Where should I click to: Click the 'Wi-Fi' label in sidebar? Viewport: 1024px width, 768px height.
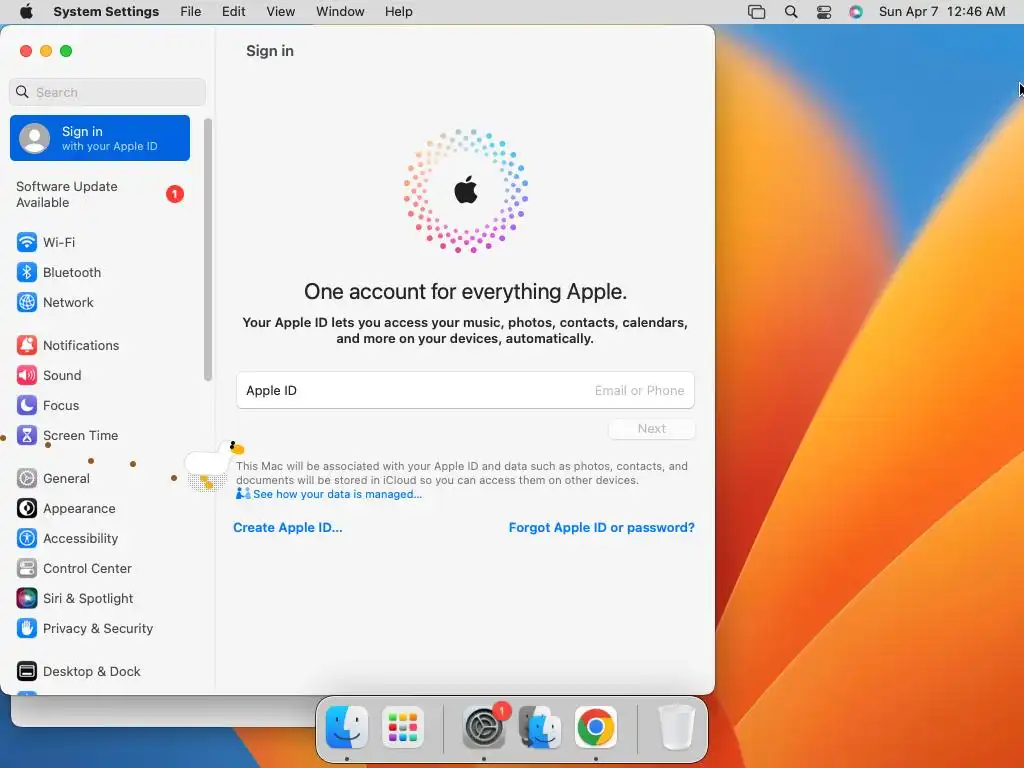coord(59,242)
